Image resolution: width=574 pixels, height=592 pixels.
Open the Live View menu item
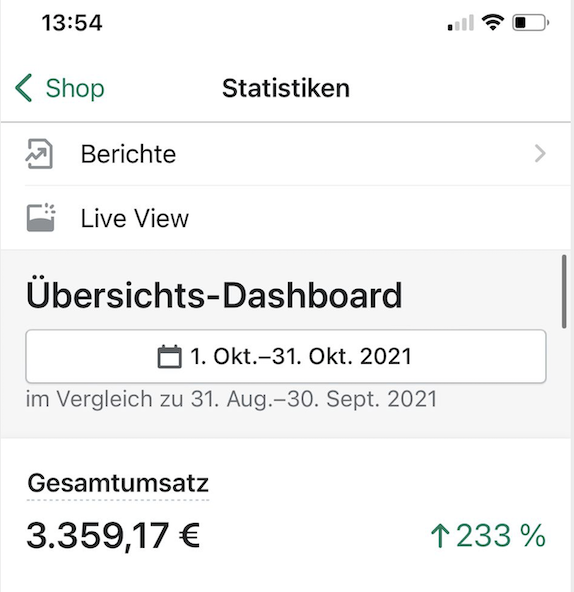tap(285, 218)
